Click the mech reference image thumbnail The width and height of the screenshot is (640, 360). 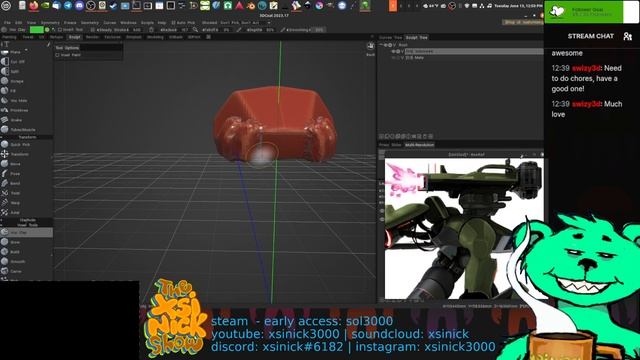point(464,229)
